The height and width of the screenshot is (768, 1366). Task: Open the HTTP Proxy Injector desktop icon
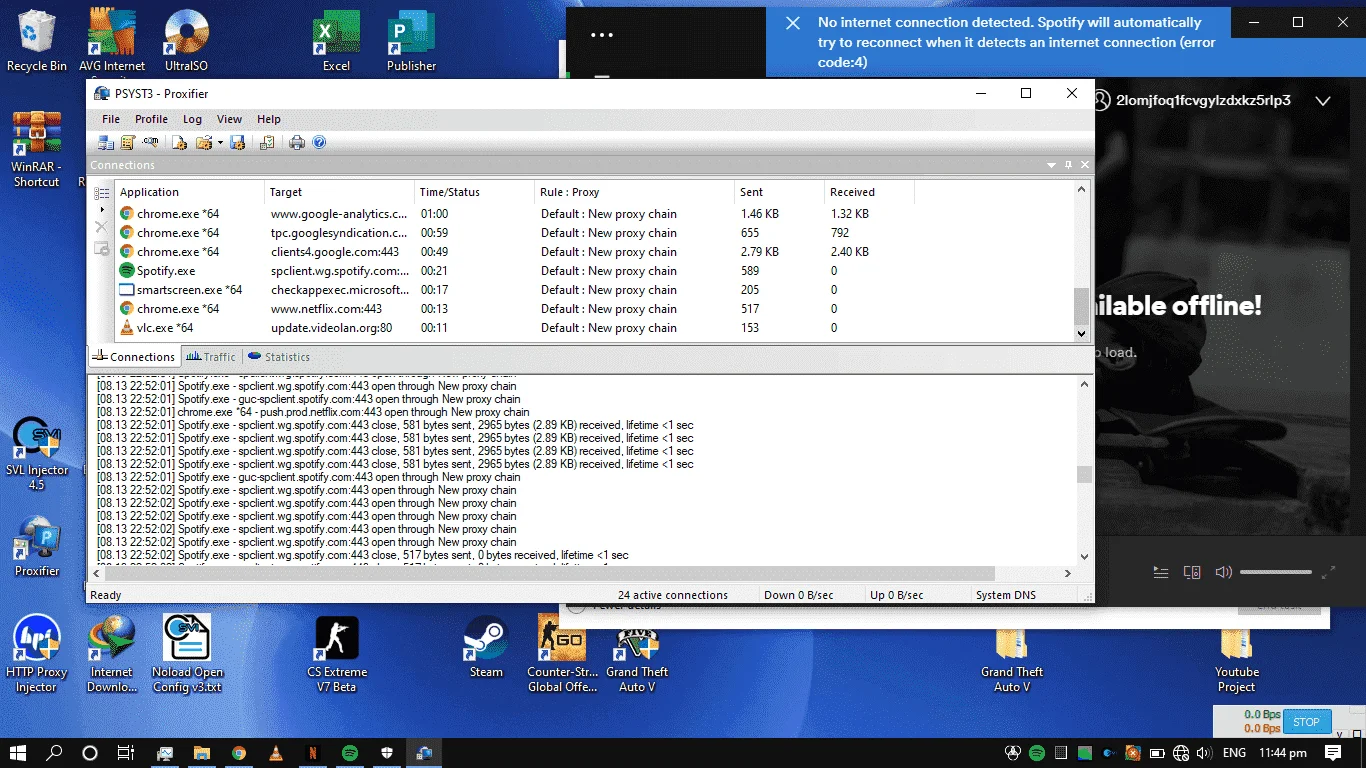[x=37, y=653]
